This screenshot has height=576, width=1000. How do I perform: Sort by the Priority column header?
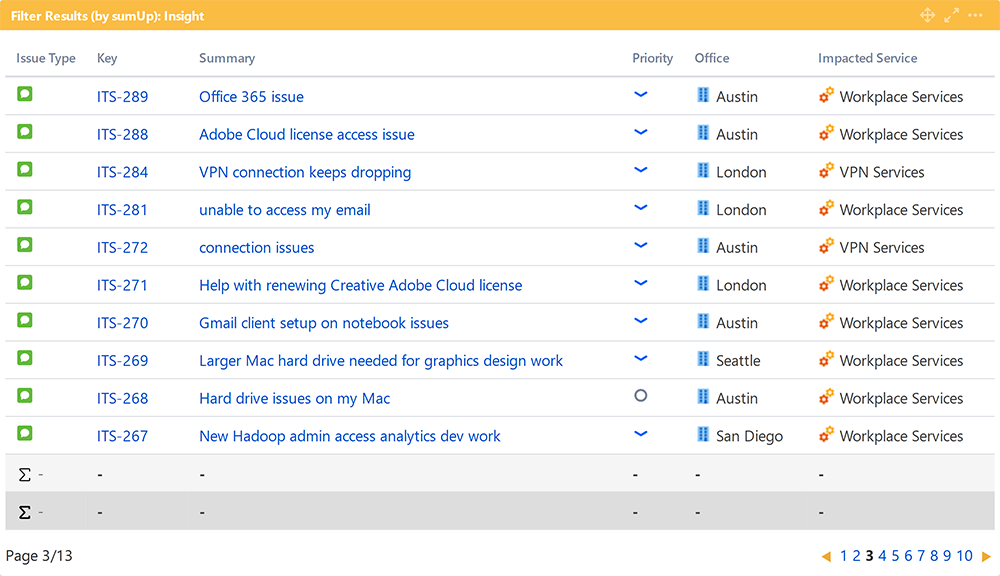[x=652, y=58]
